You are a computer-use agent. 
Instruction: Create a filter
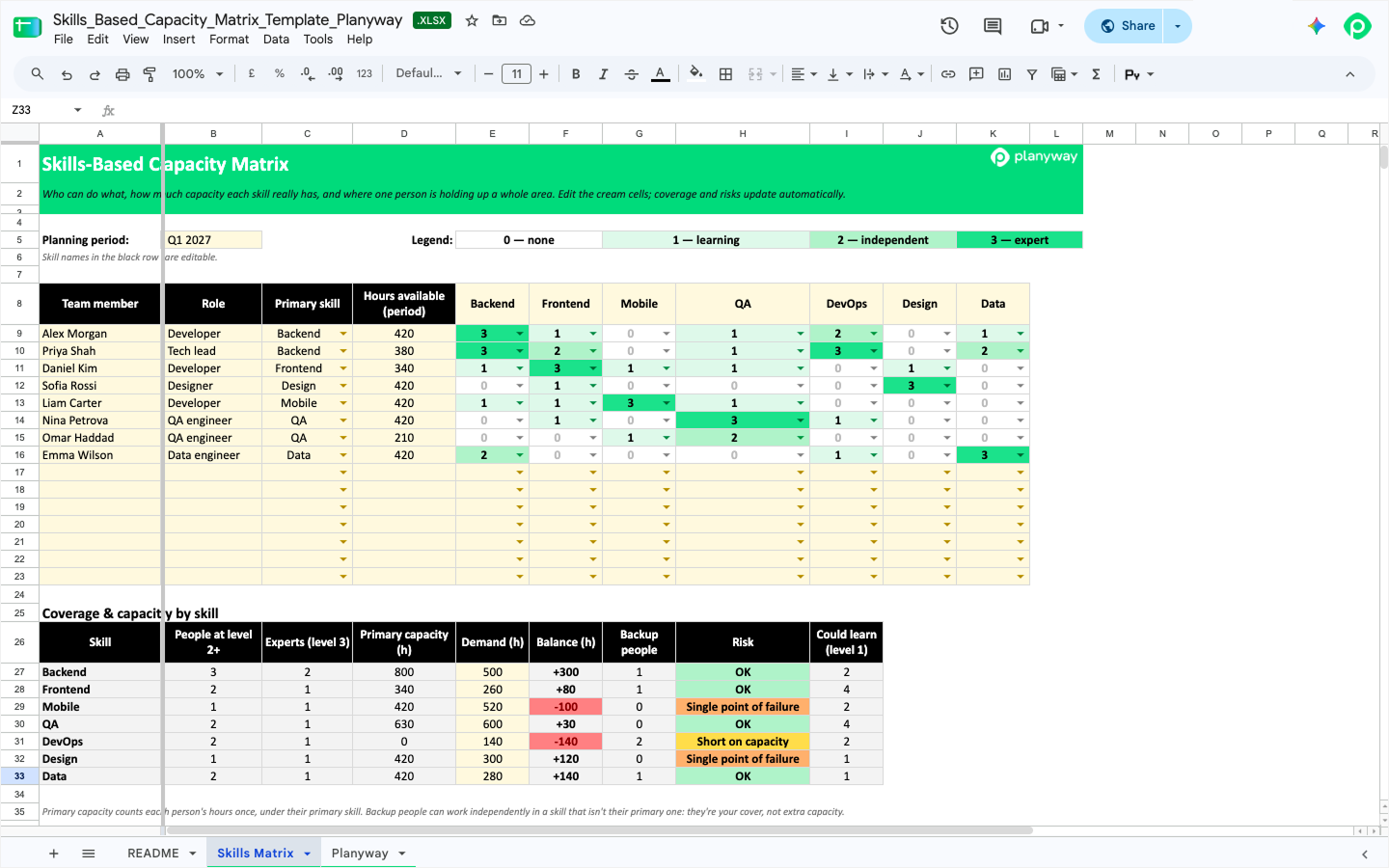tap(1032, 74)
